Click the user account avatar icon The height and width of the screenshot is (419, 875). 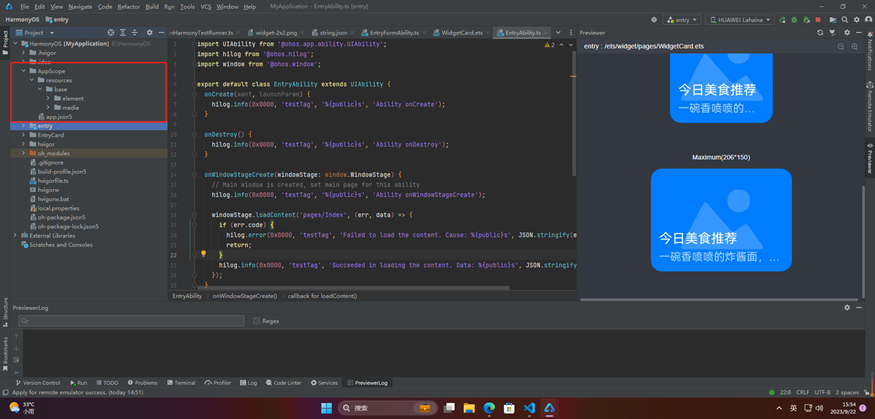868,20
